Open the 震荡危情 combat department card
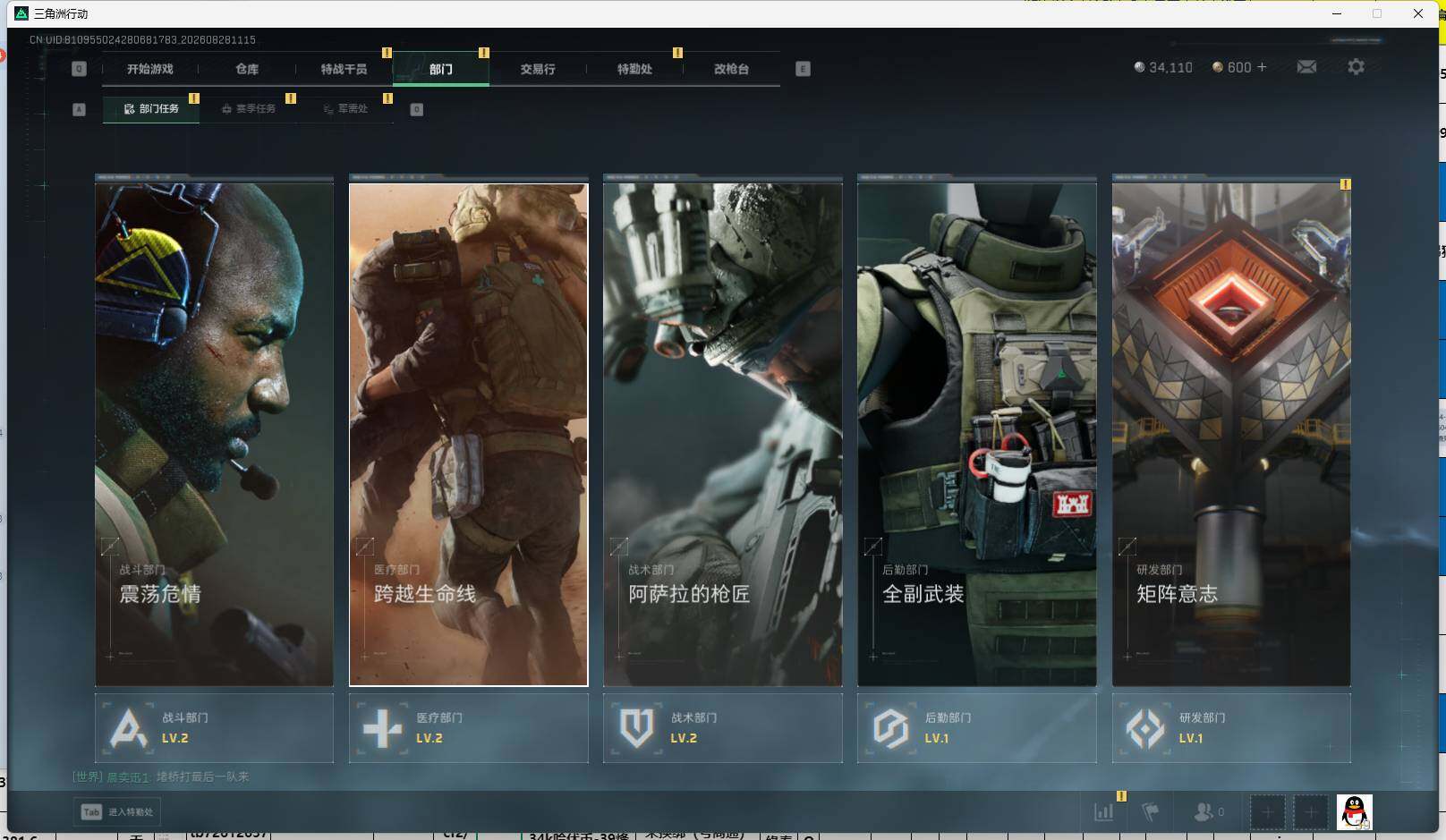Viewport: 1446px width, 840px height. pos(214,434)
